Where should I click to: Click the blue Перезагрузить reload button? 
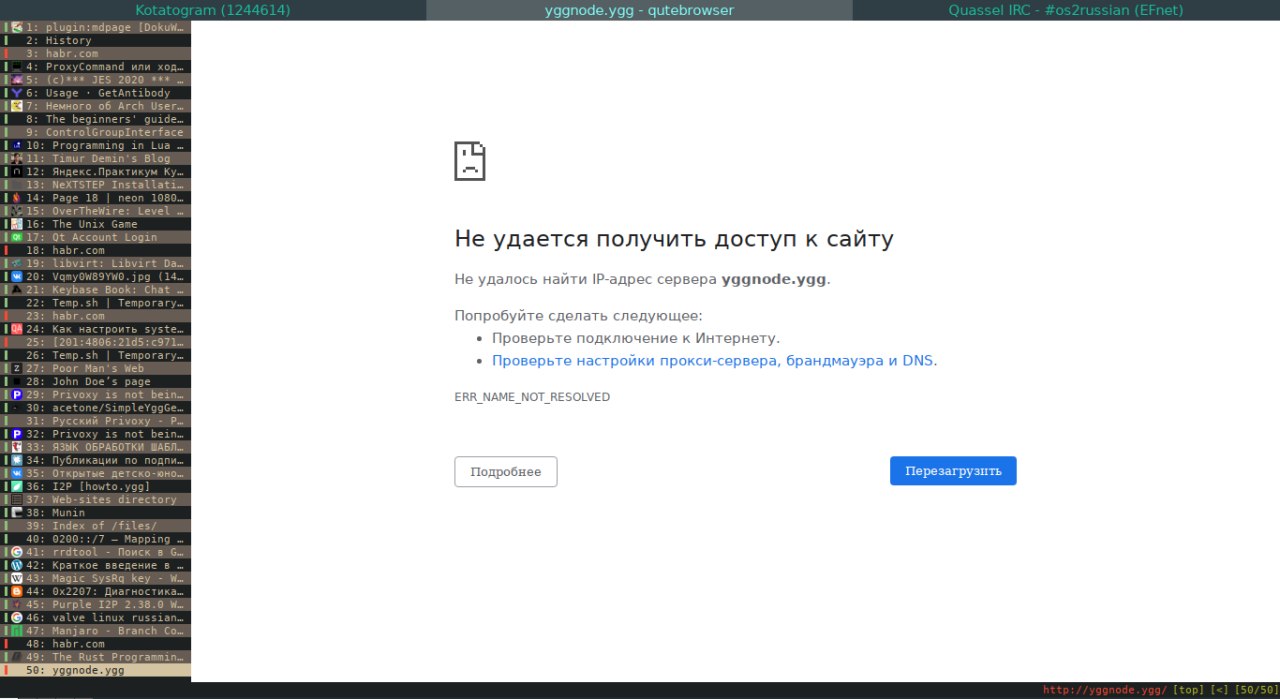point(953,471)
